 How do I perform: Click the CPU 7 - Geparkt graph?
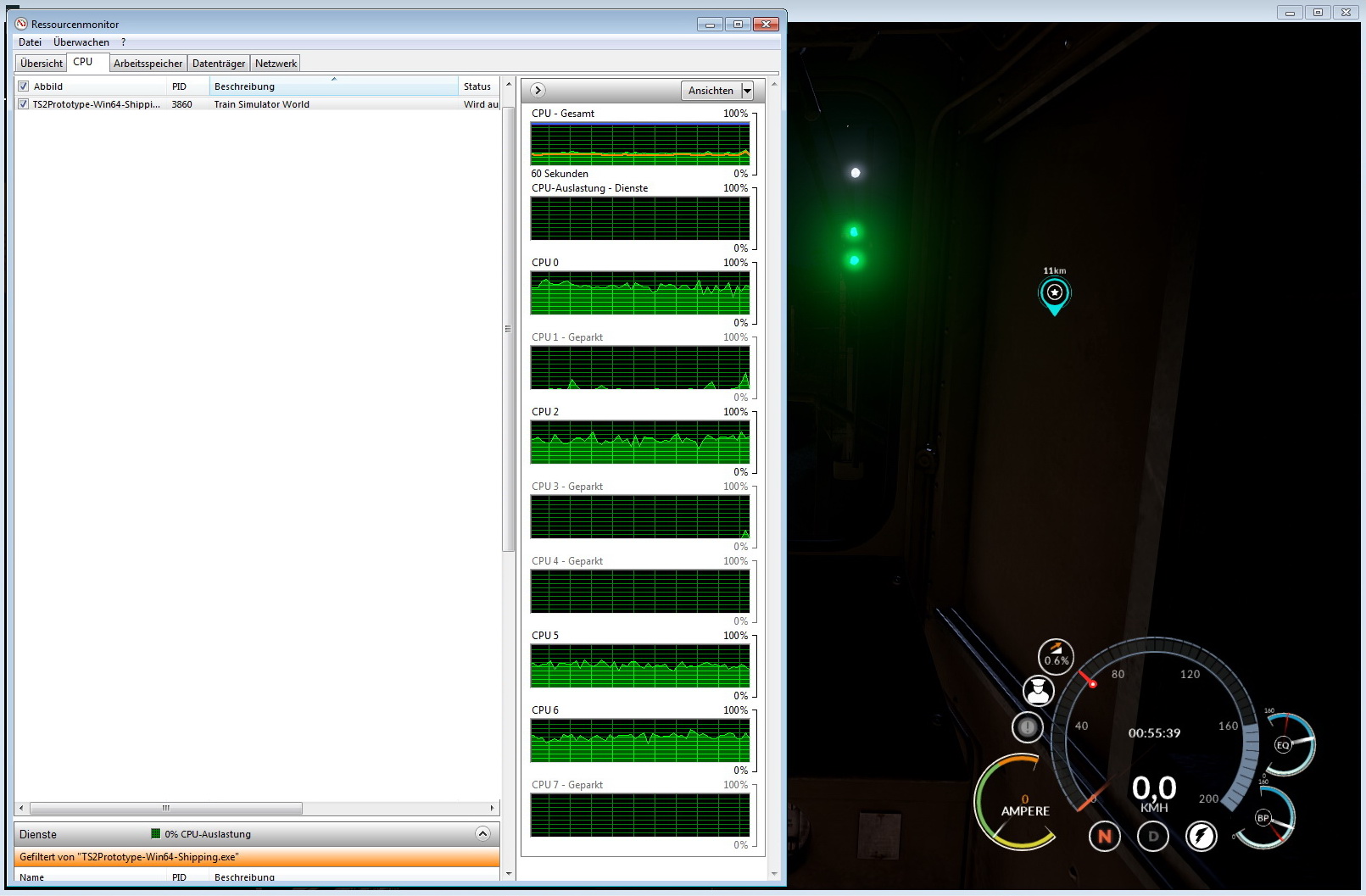tap(640, 815)
